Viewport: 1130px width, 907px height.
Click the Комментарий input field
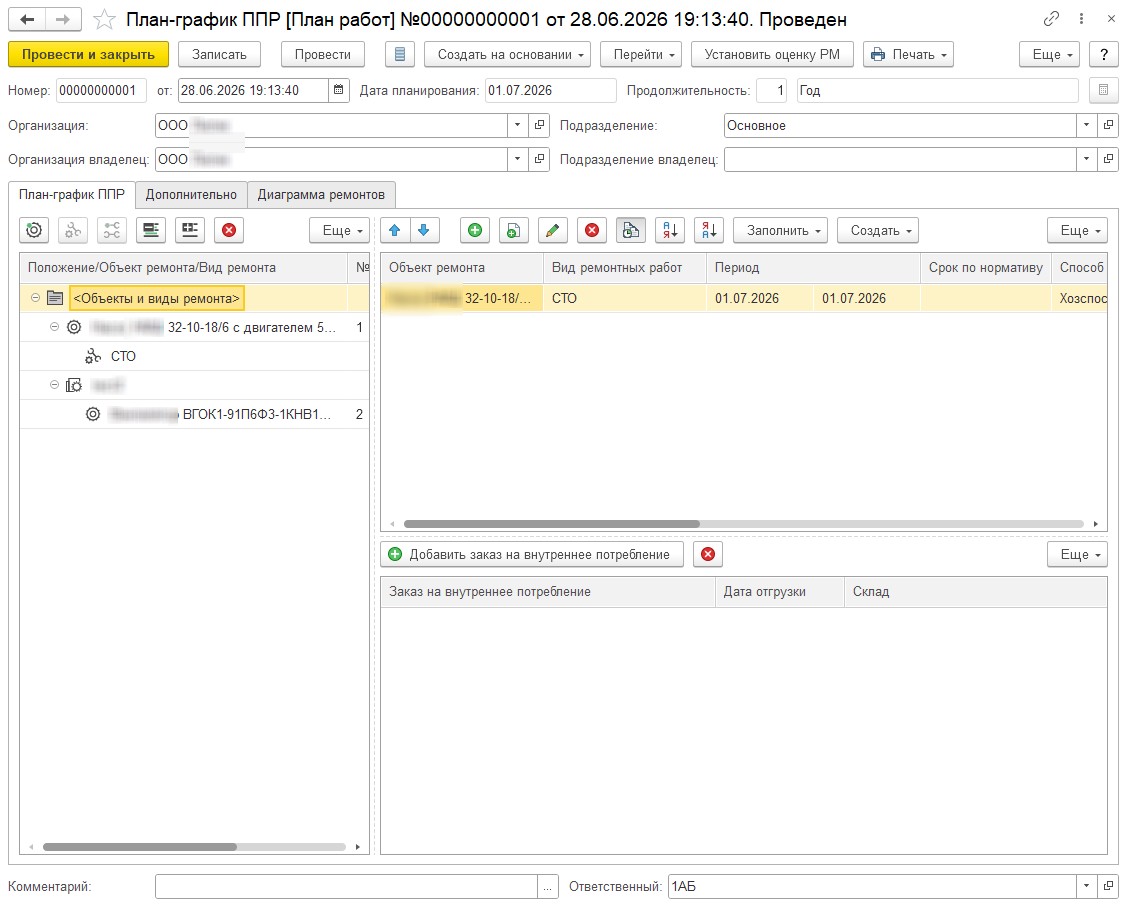pyautogui.click(x=346, y=887)
